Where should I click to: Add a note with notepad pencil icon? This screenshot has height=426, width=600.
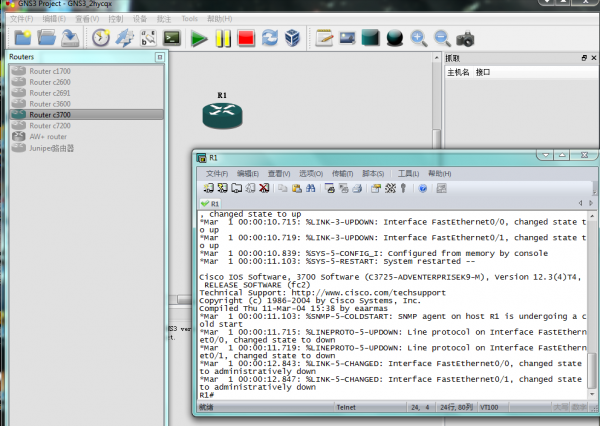[324, 38]
